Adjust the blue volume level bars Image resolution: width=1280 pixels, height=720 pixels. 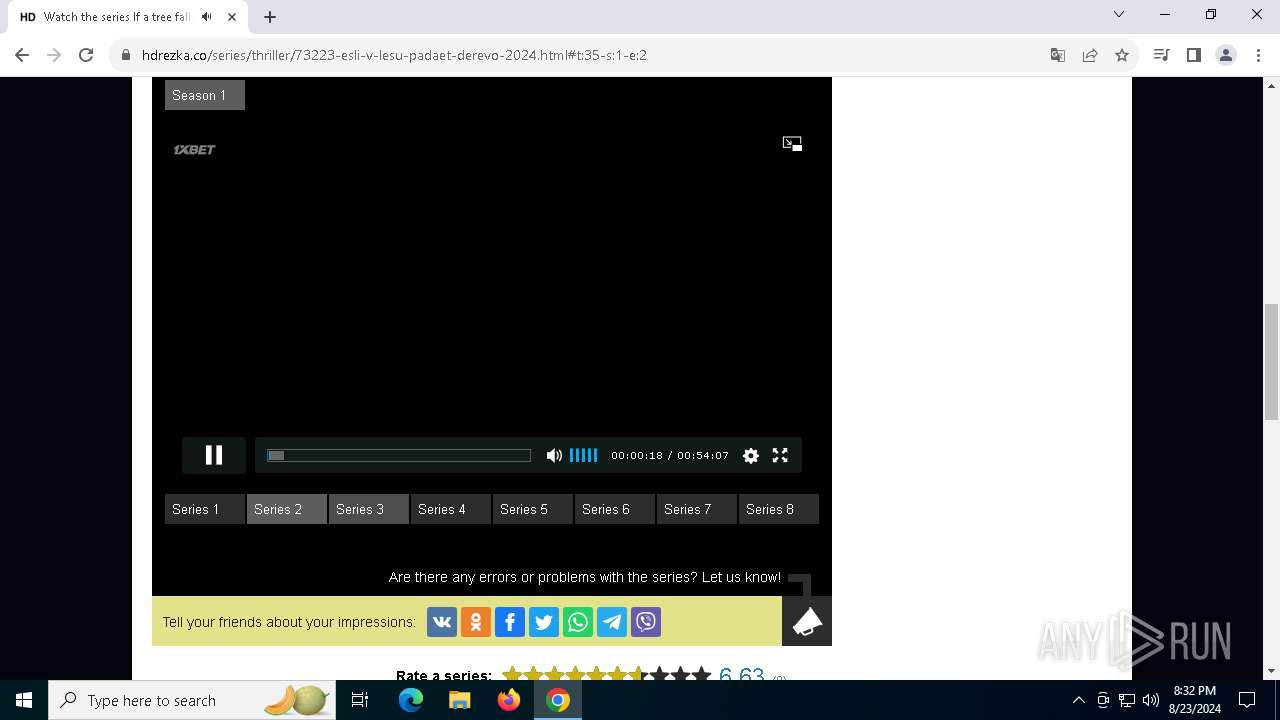pos(583,455)
